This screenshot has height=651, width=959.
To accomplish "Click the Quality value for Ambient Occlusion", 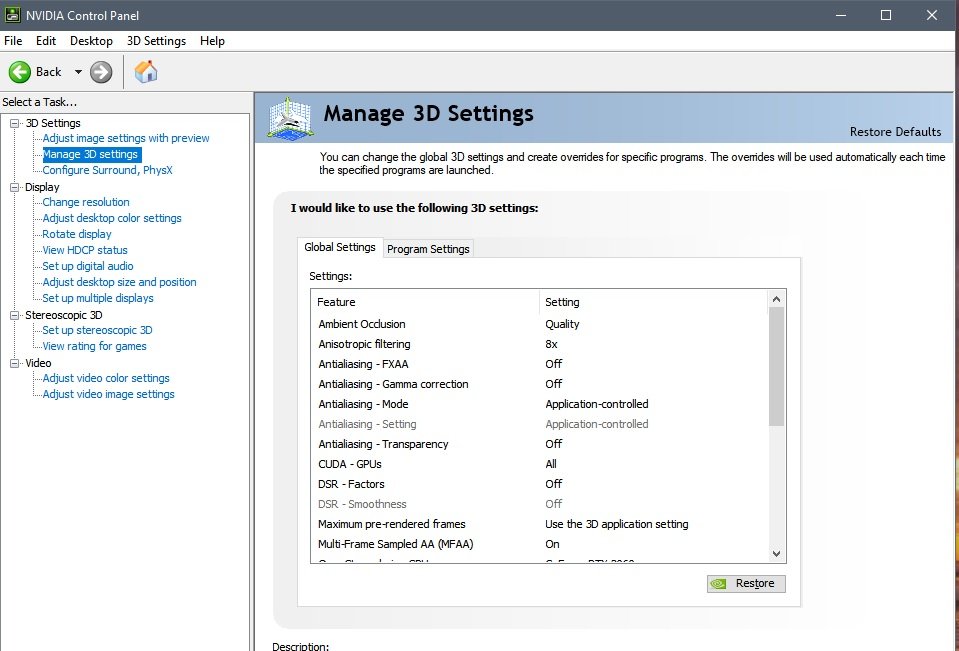I will click(562, 324).
